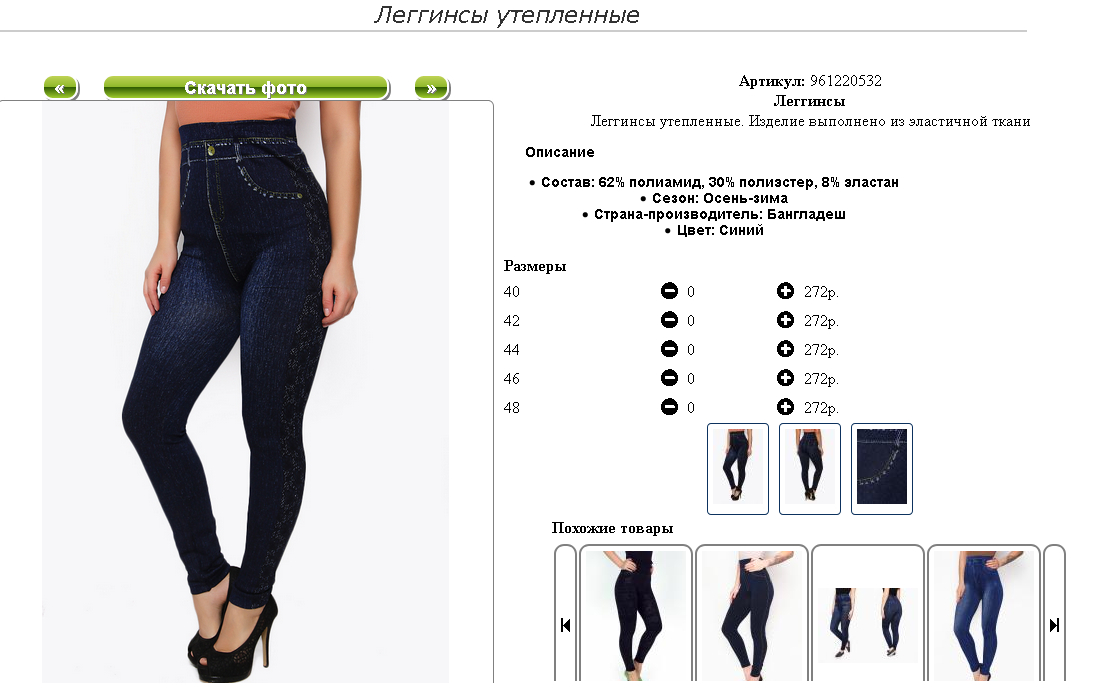
Task: Increase quantity for size 44
Action: (x=785, y=349)
